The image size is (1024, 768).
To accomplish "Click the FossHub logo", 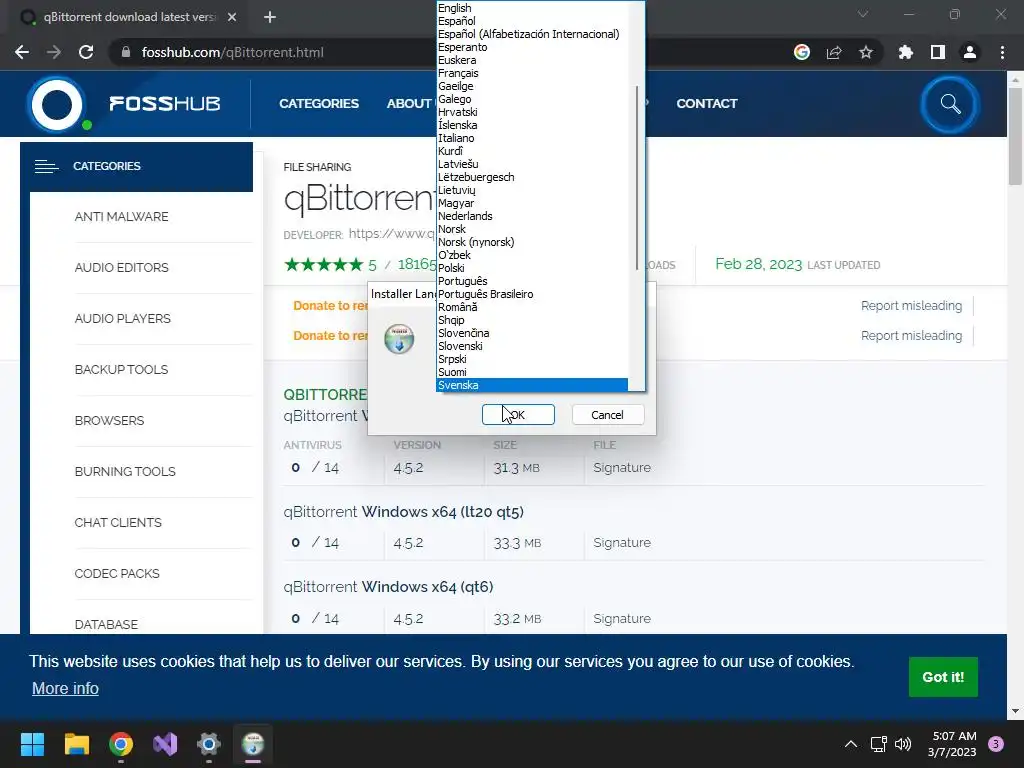I will (124, 104).
